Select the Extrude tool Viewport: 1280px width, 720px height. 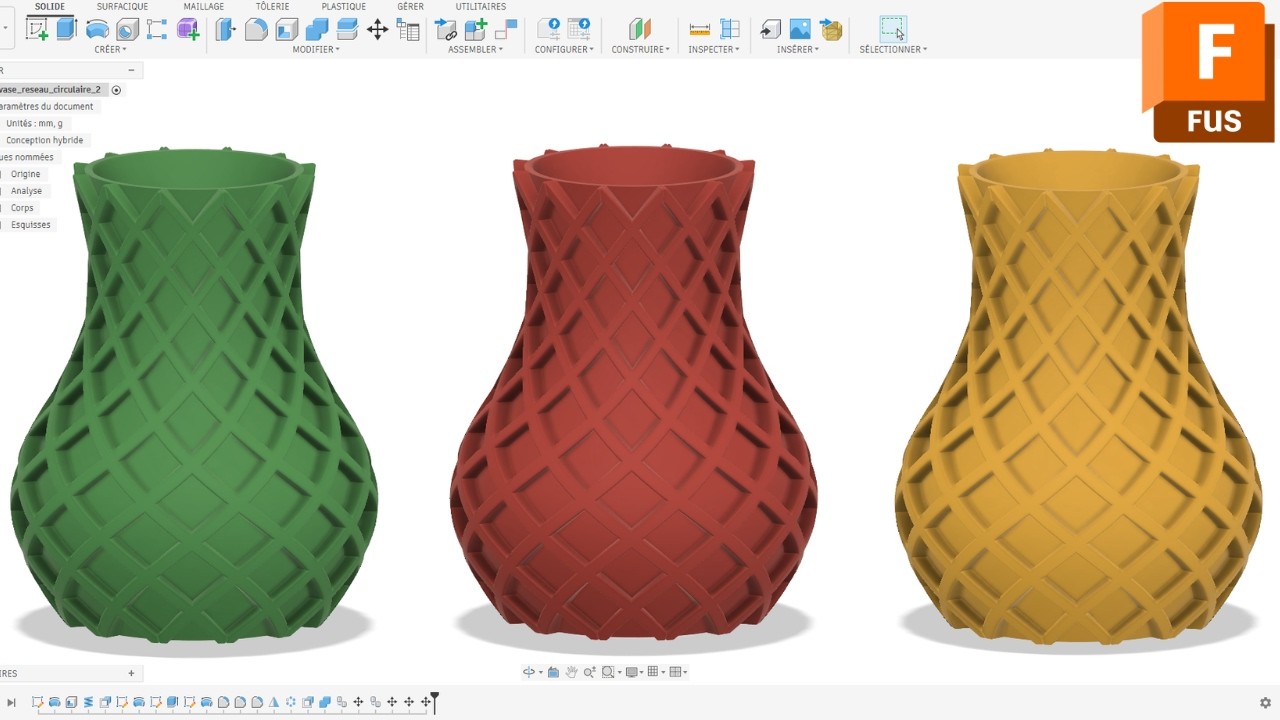click(67, 29)
